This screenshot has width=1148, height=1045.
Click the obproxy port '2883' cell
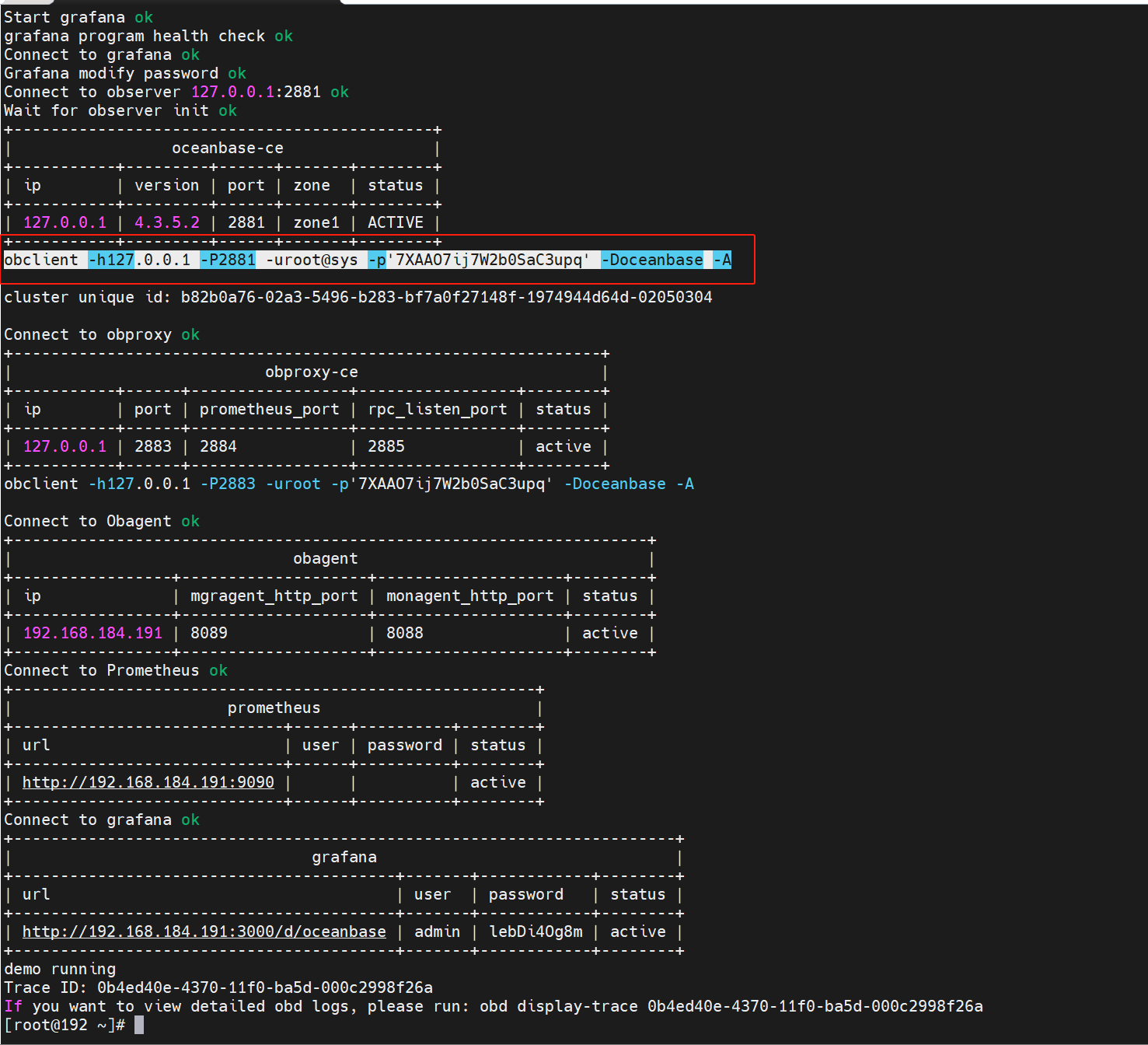(153, 446)
